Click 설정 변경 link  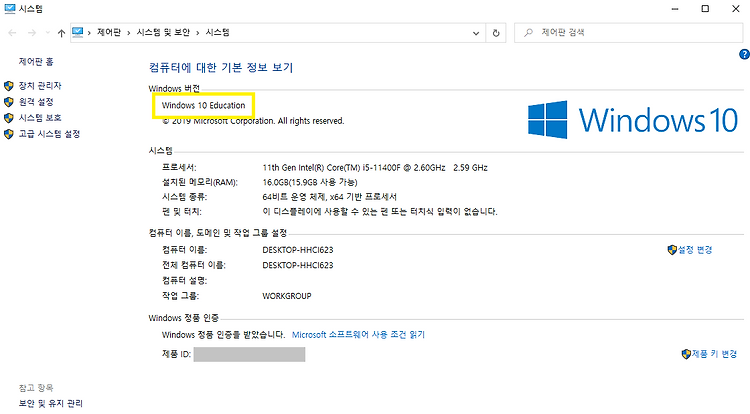tap(695, 250)
